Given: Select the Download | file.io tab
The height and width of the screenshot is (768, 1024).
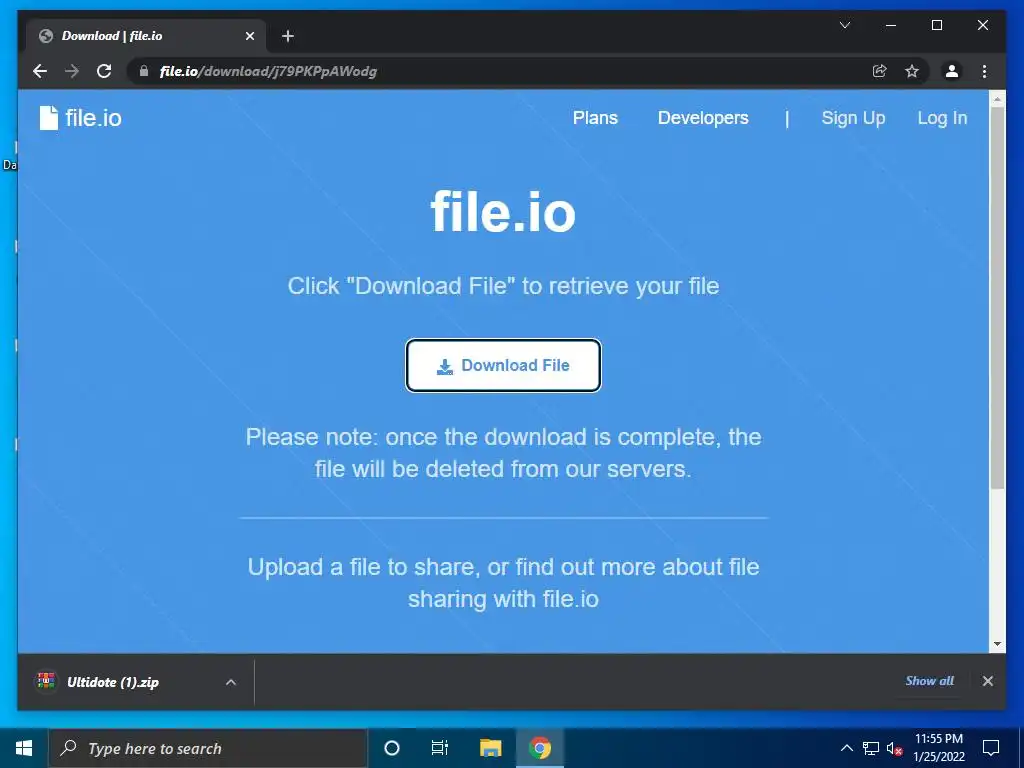Looking at the screenshot, I should [x=146, y=36].
